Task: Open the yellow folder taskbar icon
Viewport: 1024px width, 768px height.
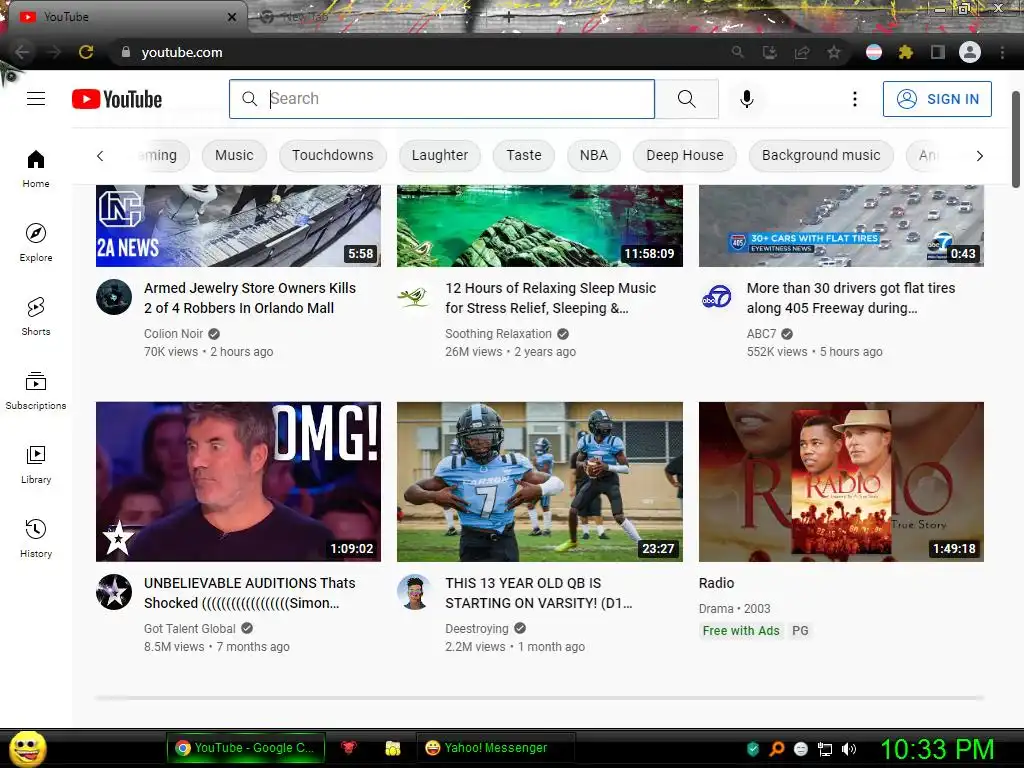Action: pos(392,748)
